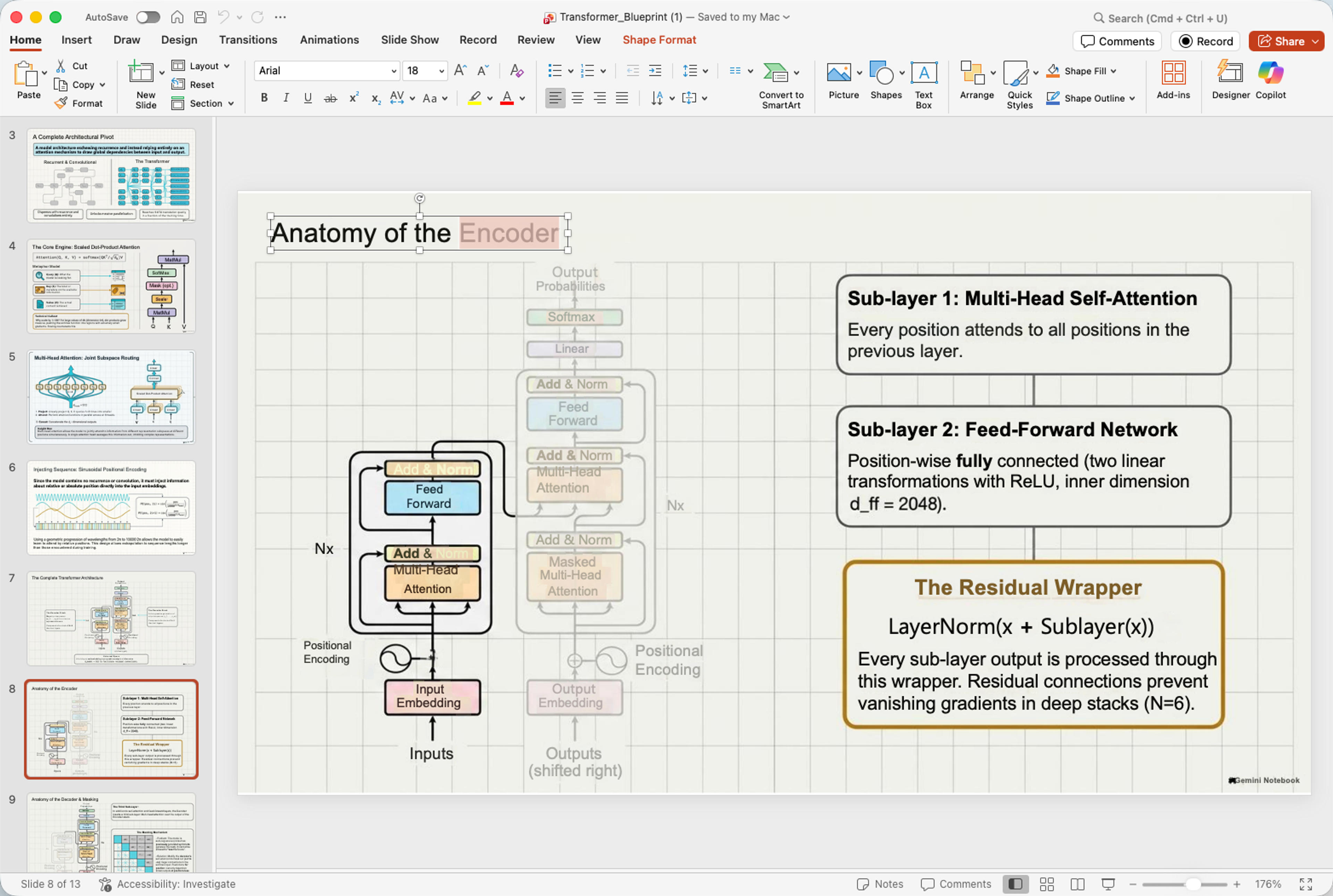Screen dimensions: 1333x896
Task: Toggle the AutoSave switch
Action: [148, 17]
